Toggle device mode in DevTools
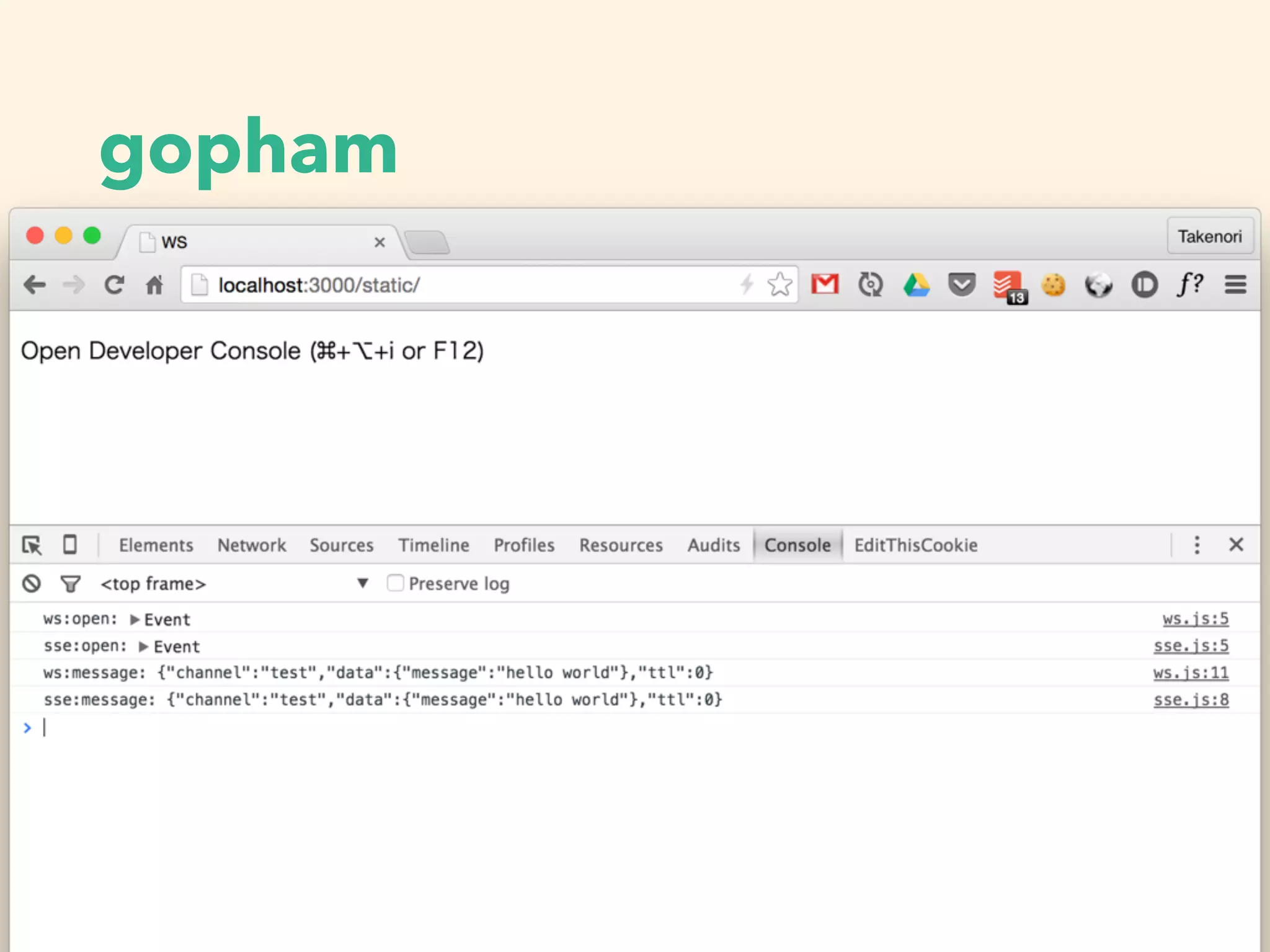The height and width of the screenshot is (952, 1270). click(x=70, y=545)
